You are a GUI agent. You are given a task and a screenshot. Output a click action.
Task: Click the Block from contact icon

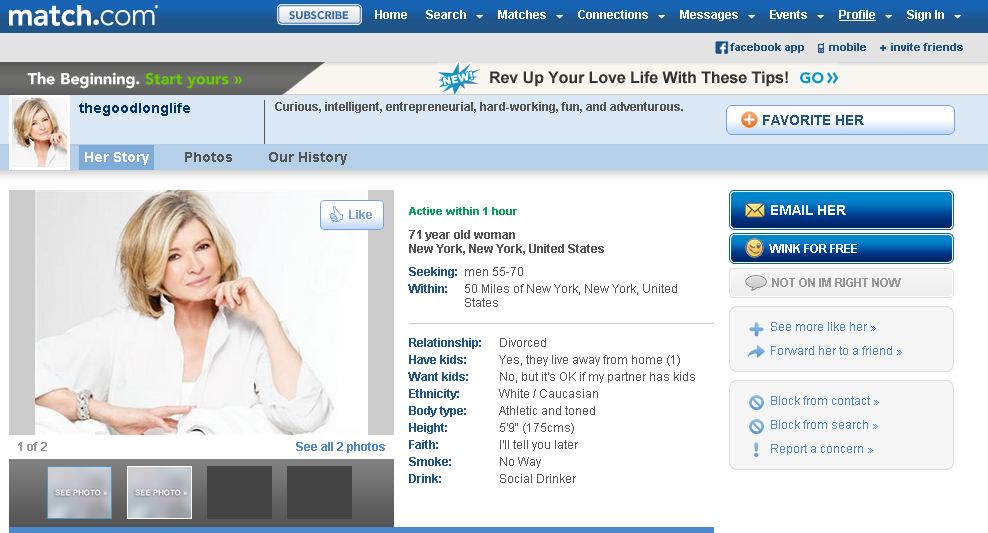coord(756,402)
